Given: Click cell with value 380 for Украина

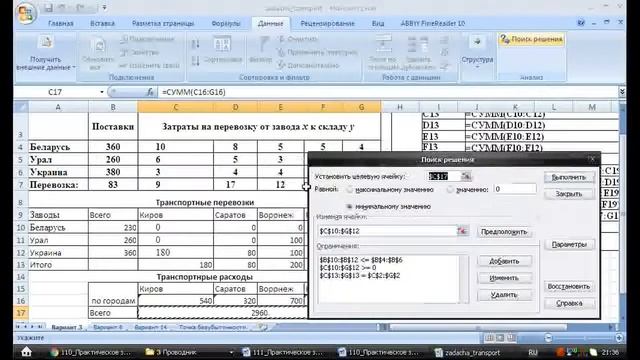Looking at the screenshot, I should [x=113, y=172].
